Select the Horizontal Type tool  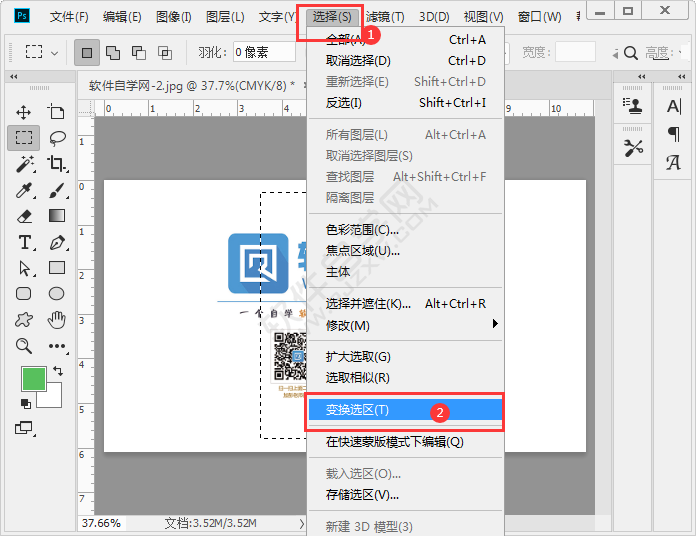tap(25, 242)
